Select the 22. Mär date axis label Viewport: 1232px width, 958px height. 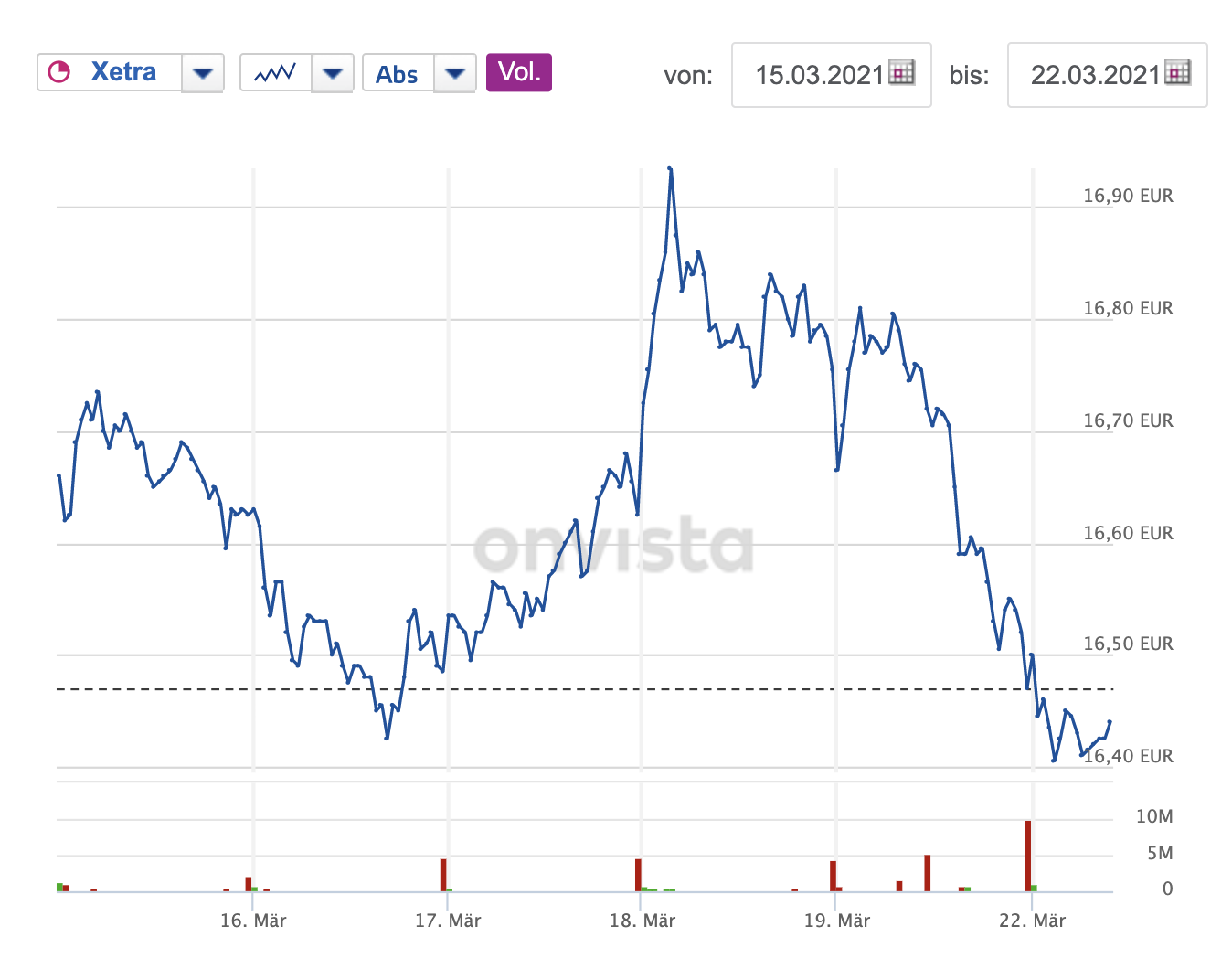pyautogui.click(x=1032, y=921)
